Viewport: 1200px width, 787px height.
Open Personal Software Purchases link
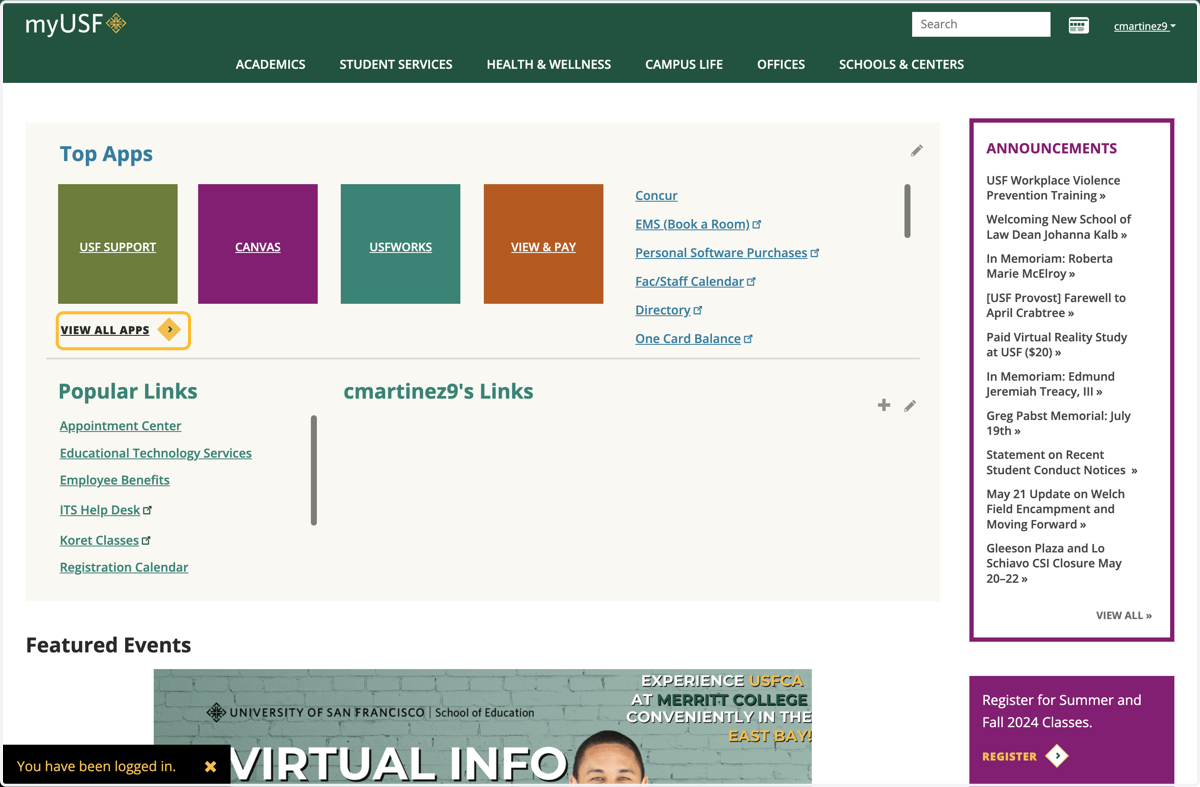tap(727, 253)
